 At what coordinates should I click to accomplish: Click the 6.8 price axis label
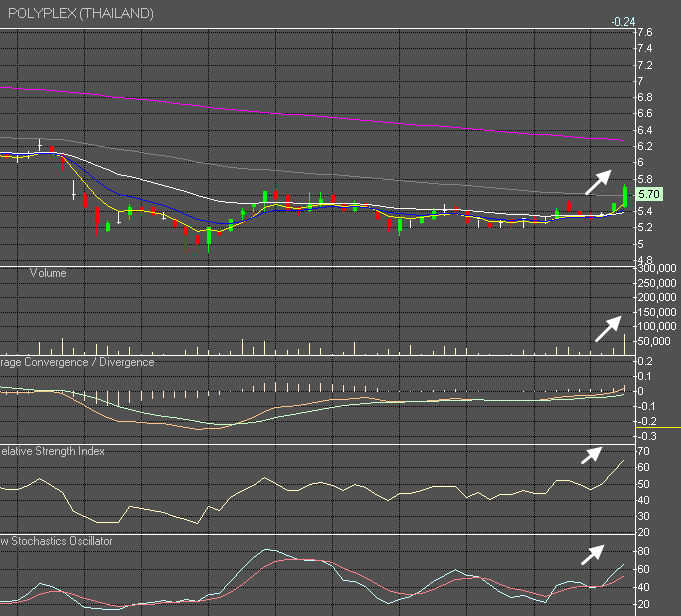(645, 98)
